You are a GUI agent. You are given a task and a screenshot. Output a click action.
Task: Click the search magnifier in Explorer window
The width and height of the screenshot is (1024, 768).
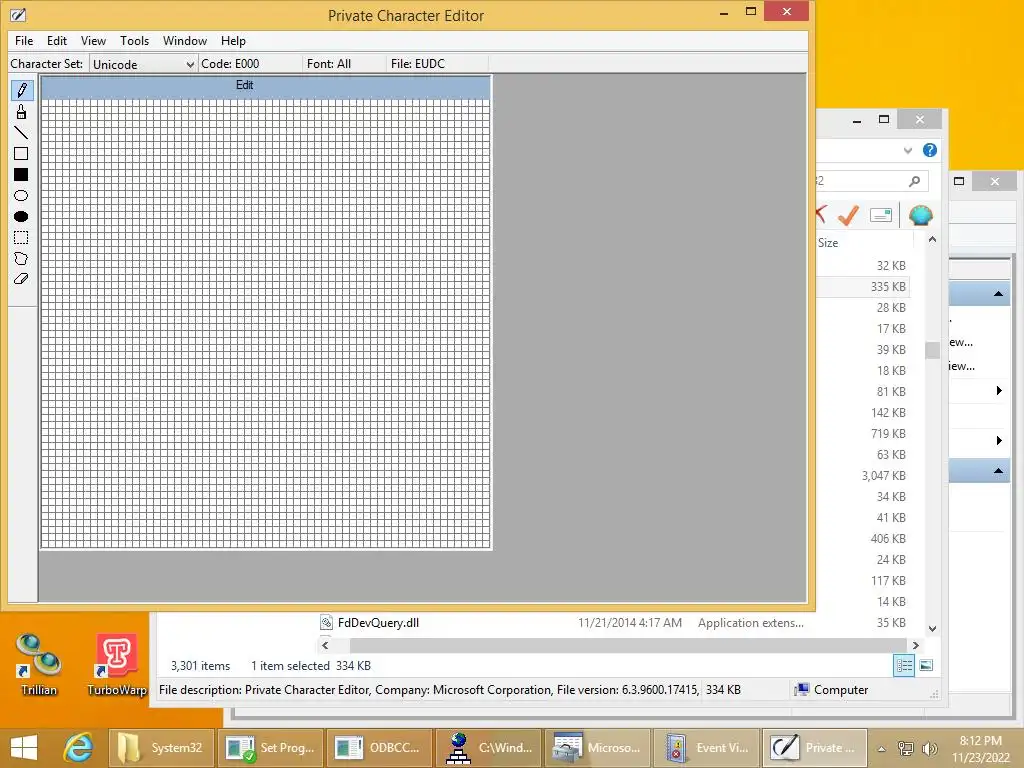(x=914, y=181)
